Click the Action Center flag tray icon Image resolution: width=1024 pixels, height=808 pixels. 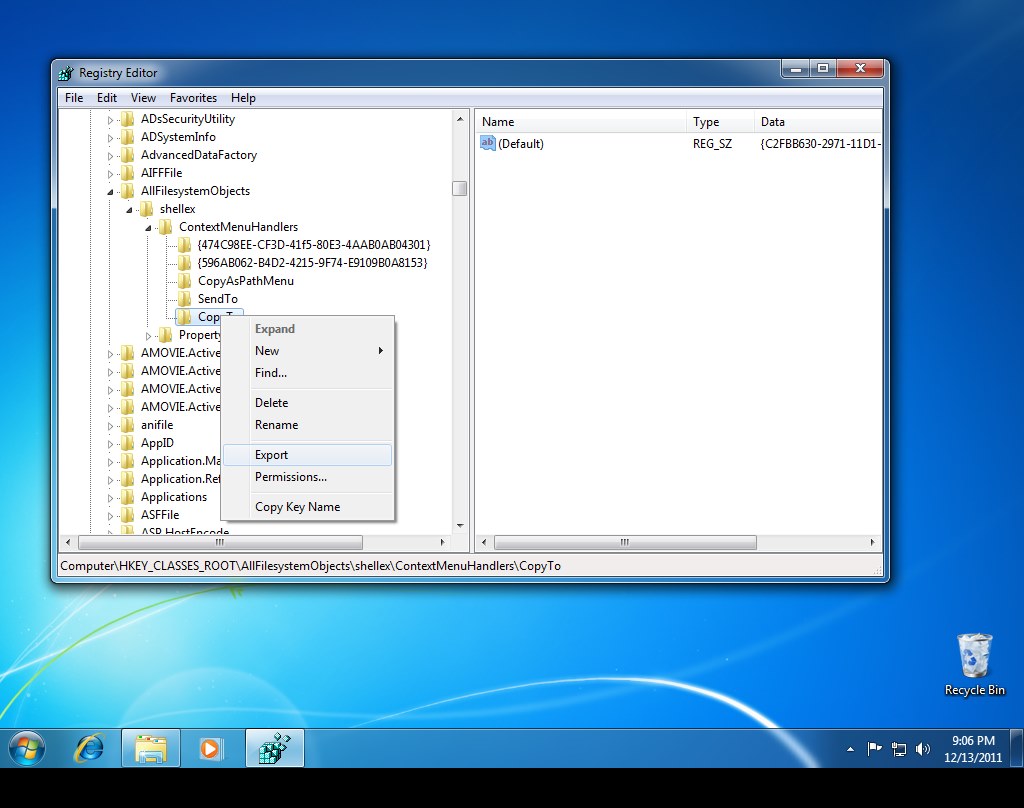[874, 749]
